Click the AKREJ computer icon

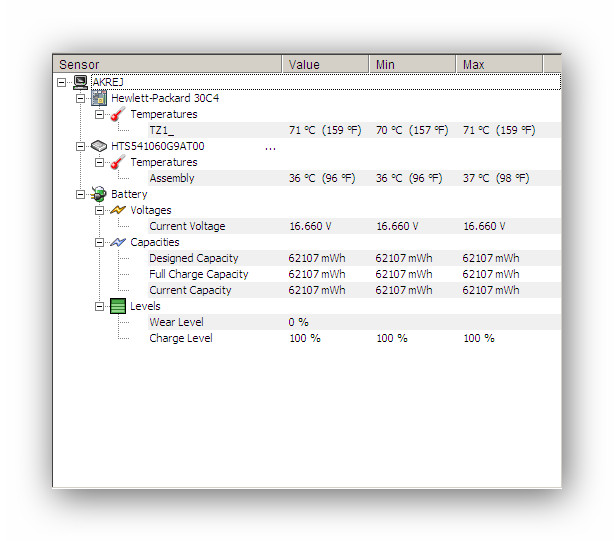tap(80, 82)
